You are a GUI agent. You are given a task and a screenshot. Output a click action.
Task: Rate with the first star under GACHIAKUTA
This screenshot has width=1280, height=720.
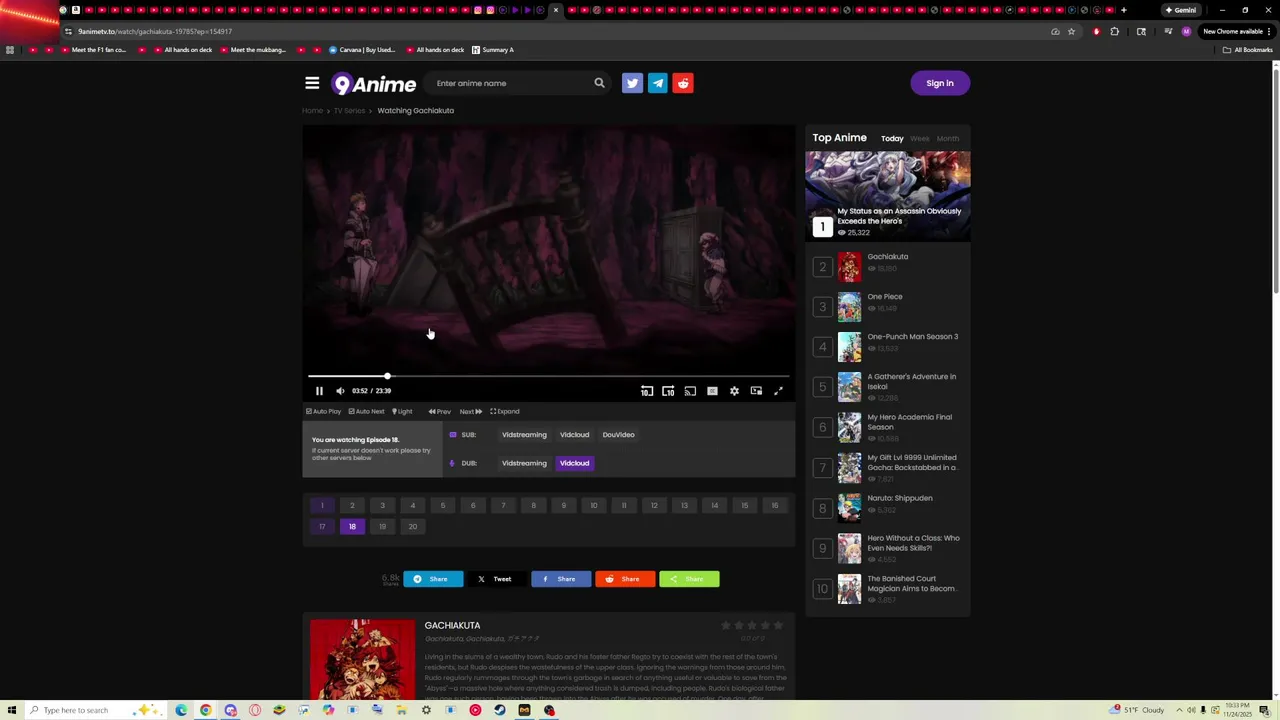point(725,626)
